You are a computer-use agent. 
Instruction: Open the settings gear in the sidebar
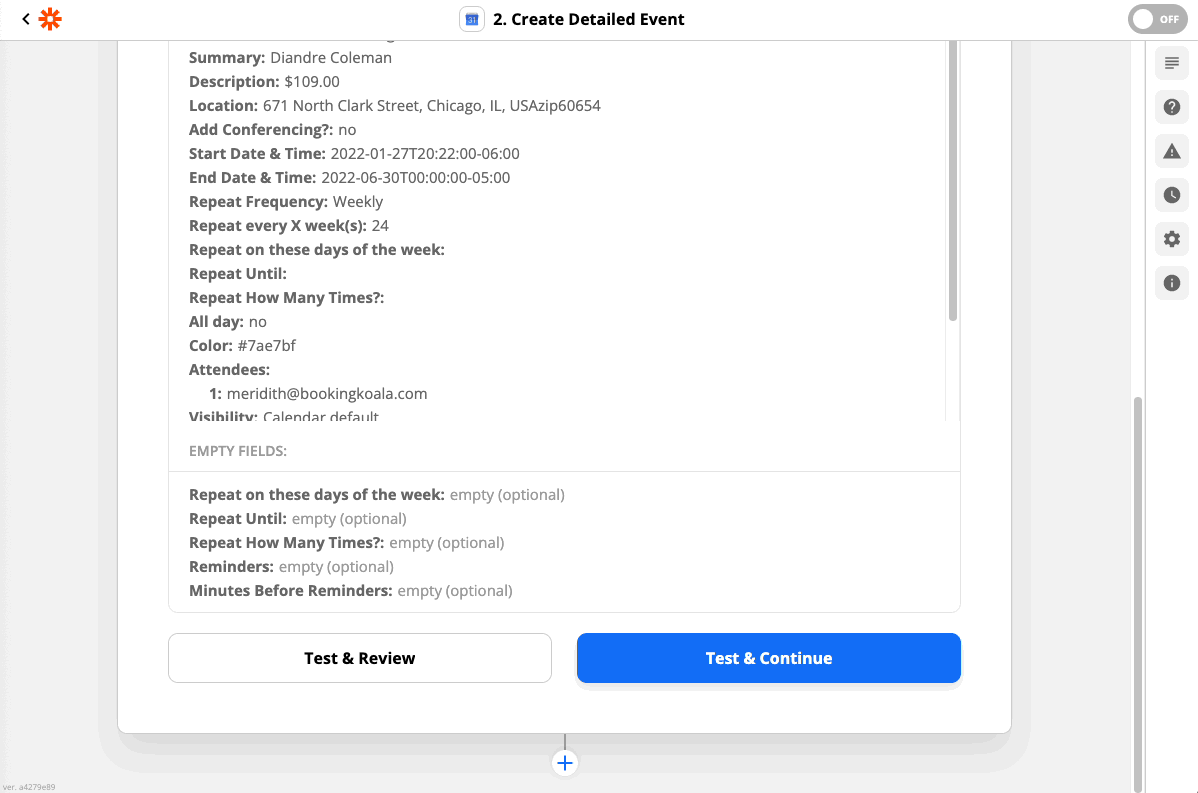coord(1172,239)
